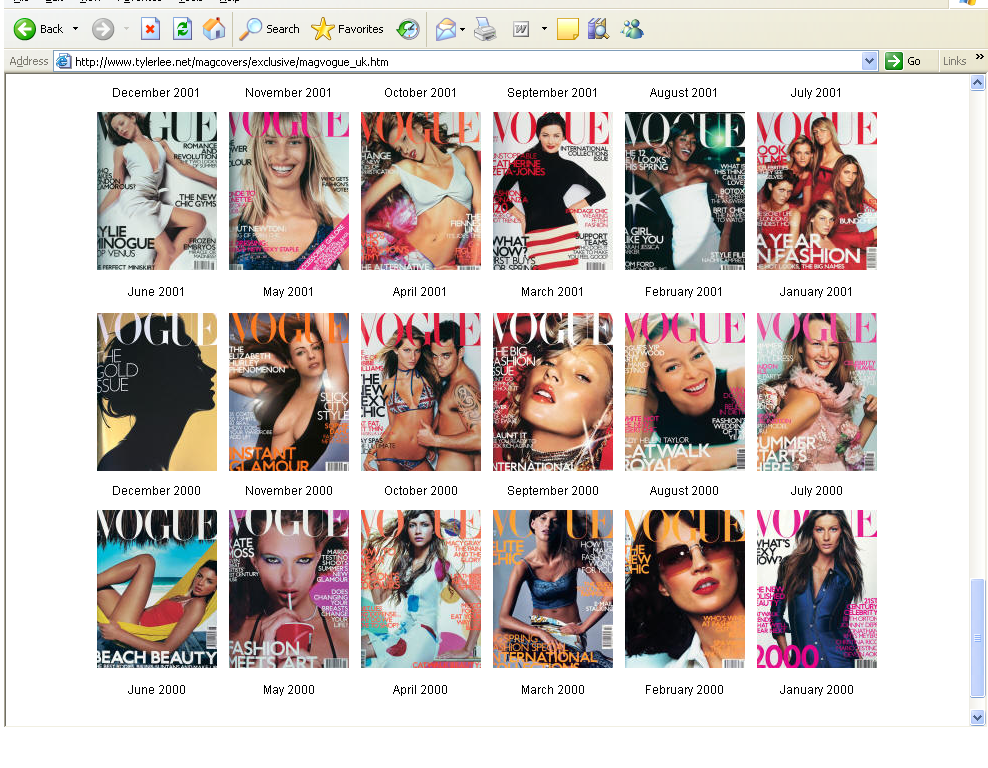Expand the Links toolbar chevron
Screen dimensions: 988x768
point(980,57)
